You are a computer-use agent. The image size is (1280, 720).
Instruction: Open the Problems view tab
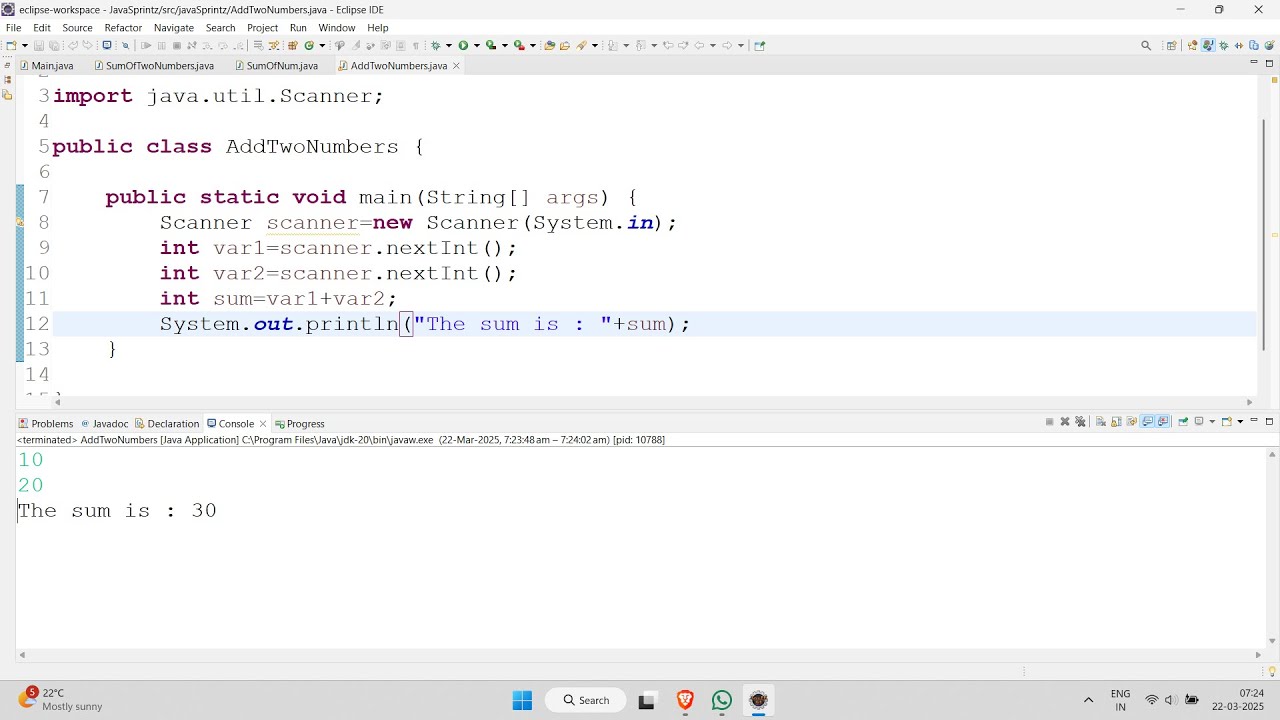pyautogui.click(x=46, y=423)
